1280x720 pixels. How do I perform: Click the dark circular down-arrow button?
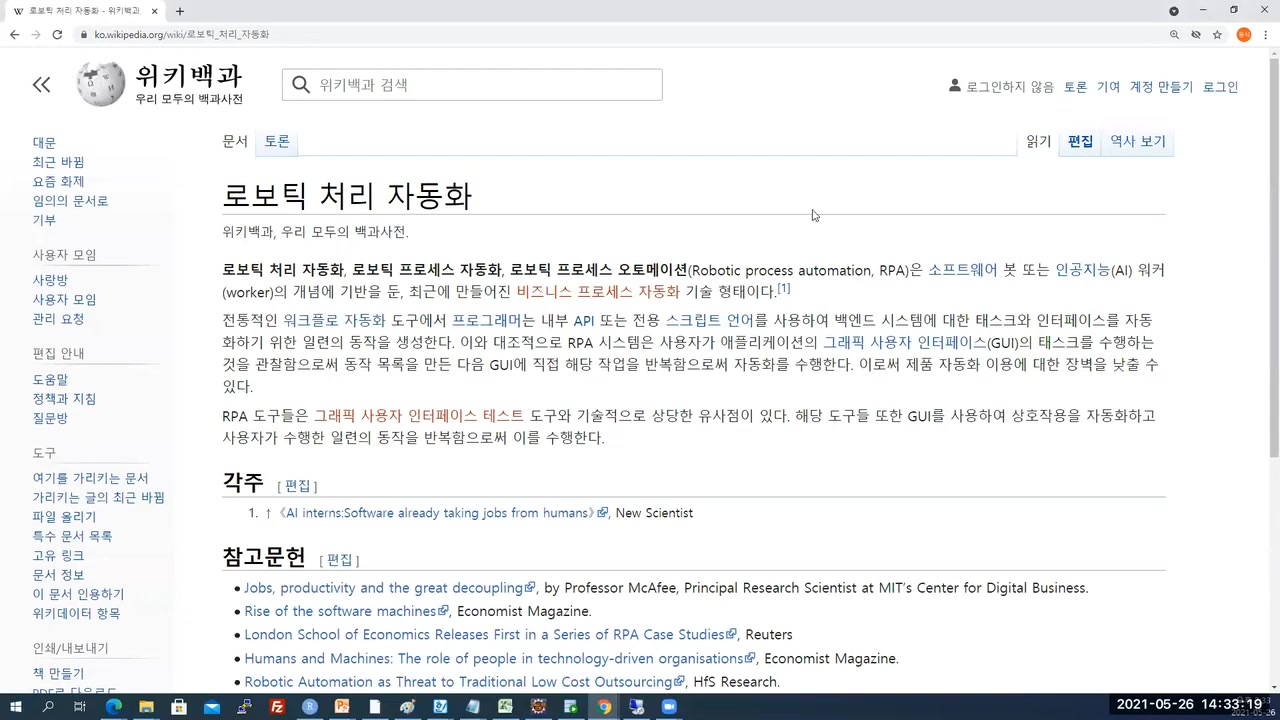[x=1174, y=10]
